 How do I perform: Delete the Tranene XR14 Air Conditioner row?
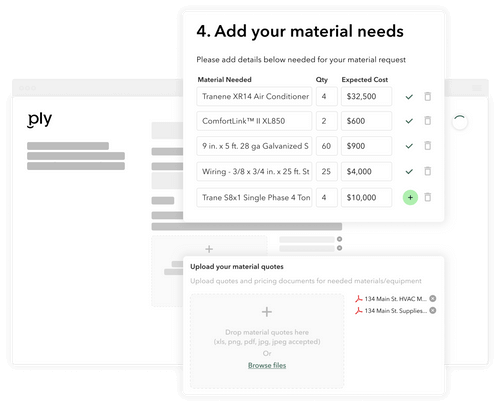coord(427,96)
